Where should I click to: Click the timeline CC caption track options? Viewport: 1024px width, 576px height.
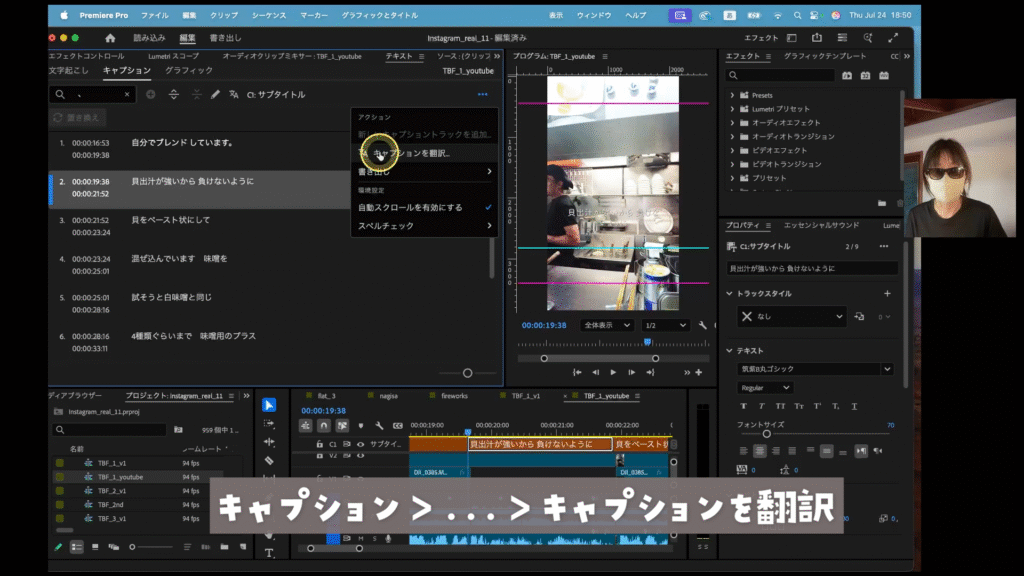[398, 426]
